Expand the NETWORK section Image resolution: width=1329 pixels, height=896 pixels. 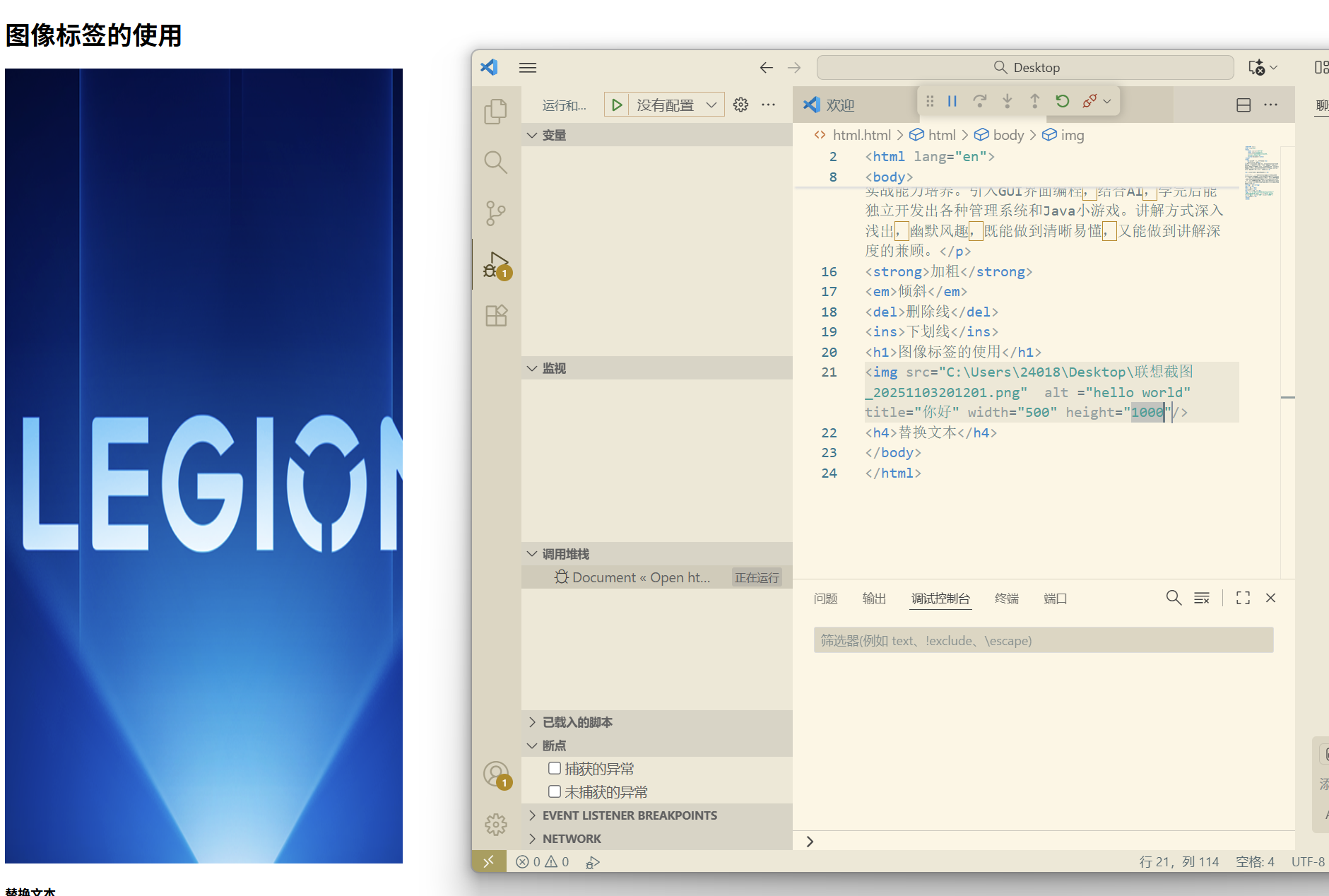tap(657, 839)
